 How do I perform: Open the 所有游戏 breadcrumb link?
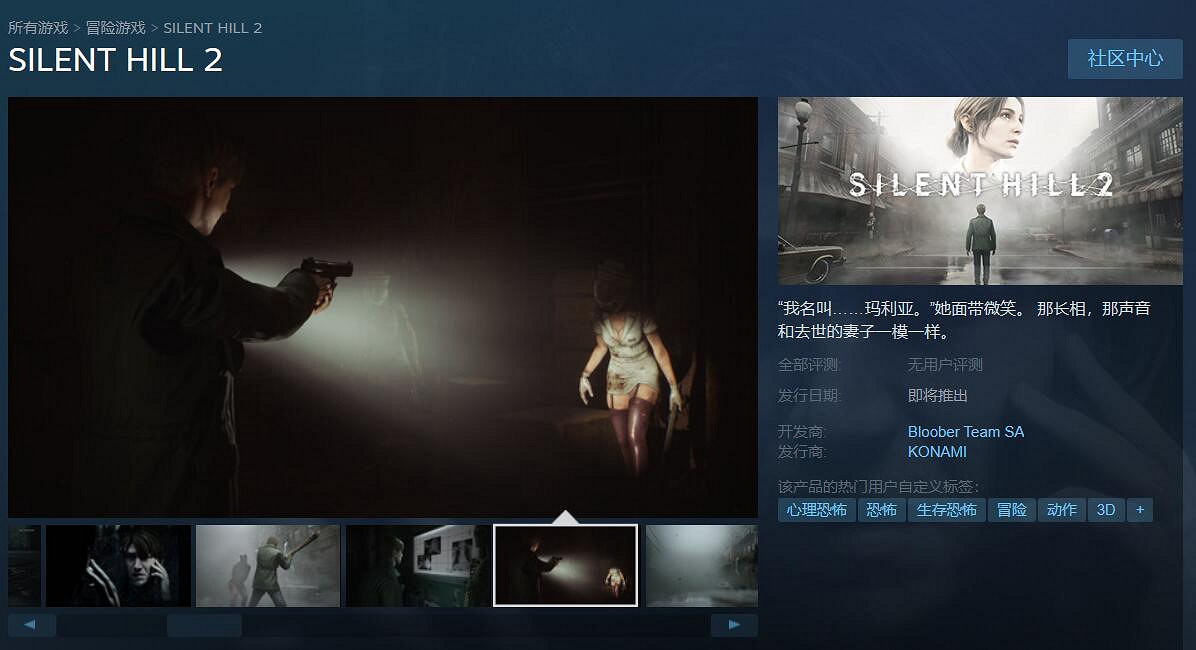[38, 28]
